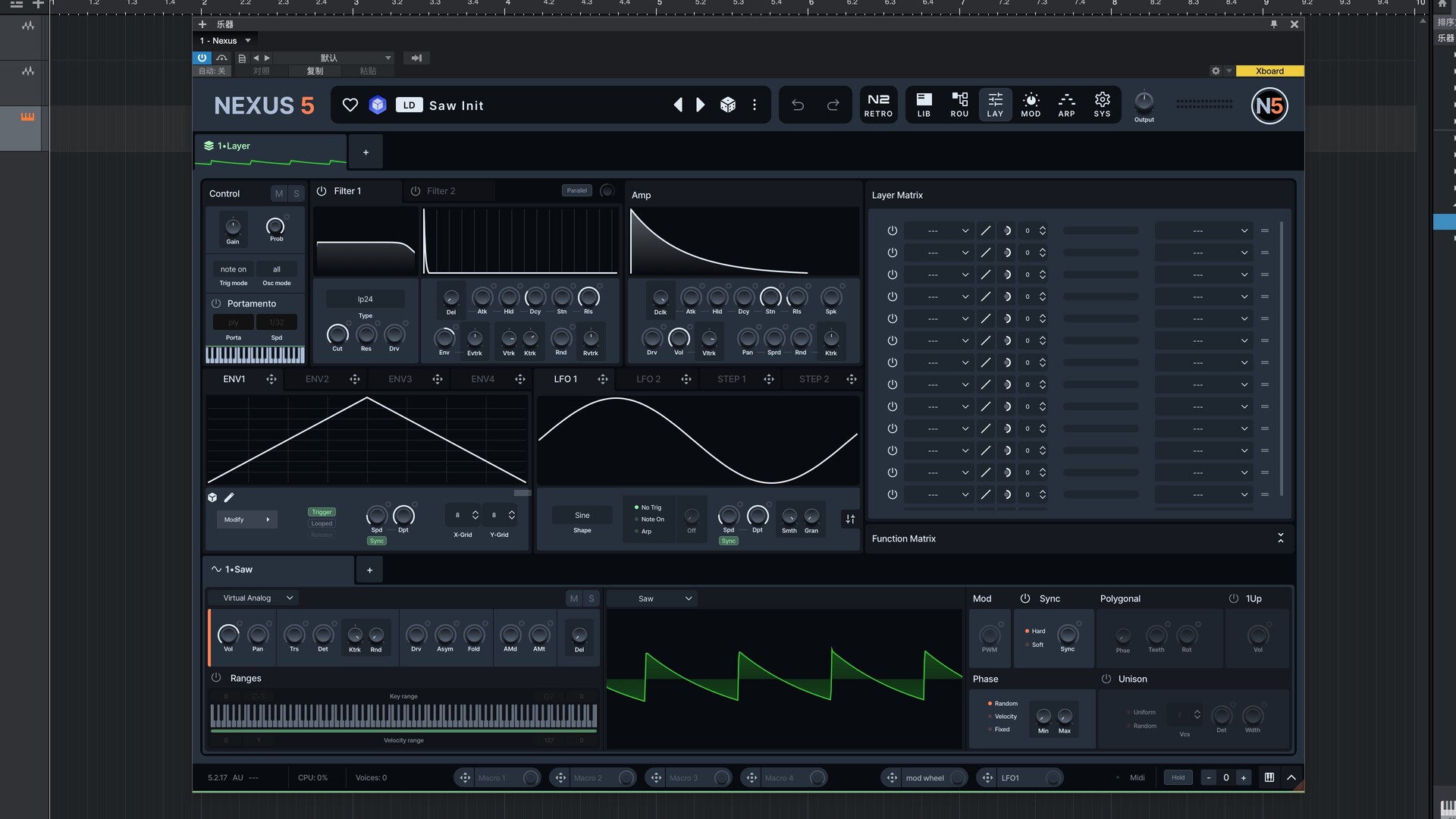Open the first Layer Matrix source dropdown
Viewport: 1456px width, 819px height.
[939, 231]
